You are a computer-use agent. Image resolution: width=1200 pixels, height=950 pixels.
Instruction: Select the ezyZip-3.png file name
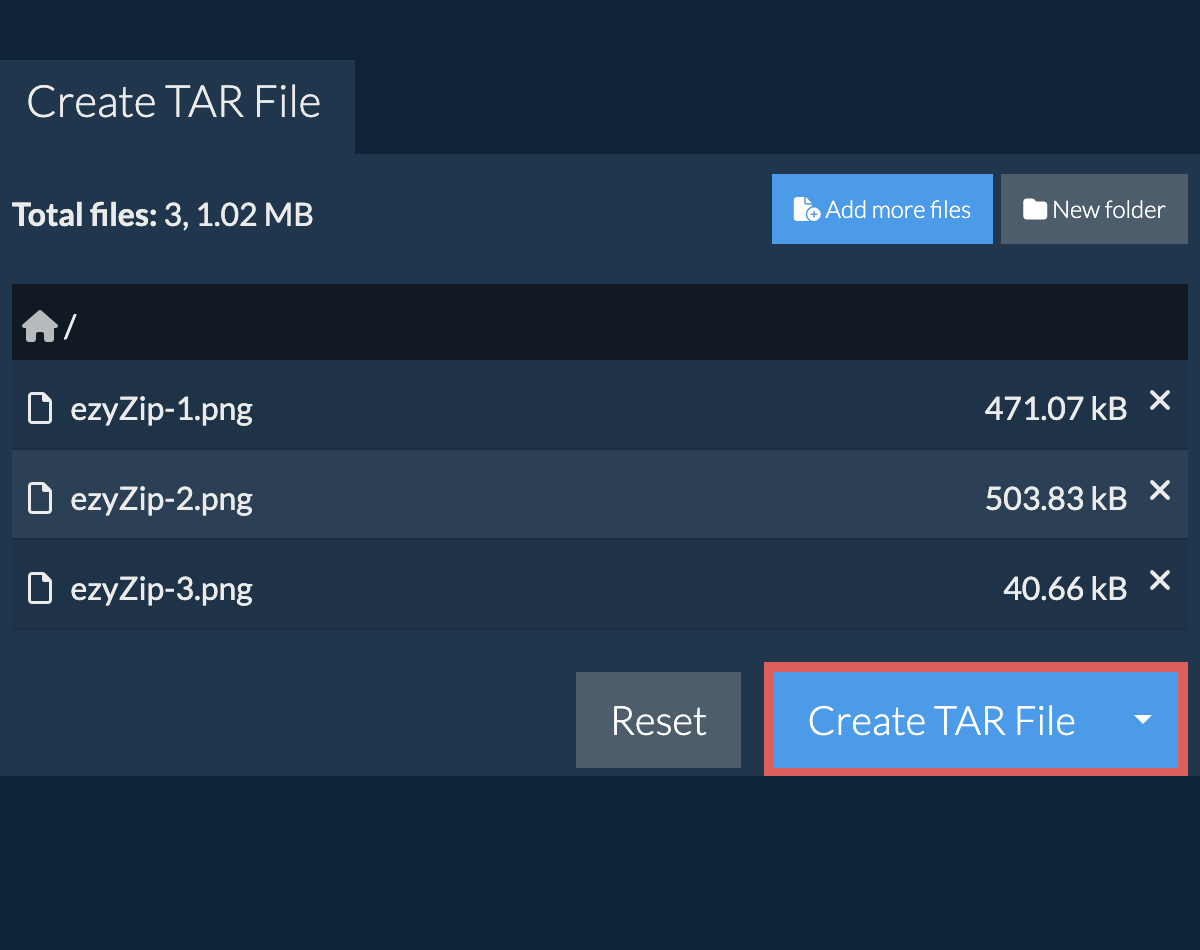(161, 588)
